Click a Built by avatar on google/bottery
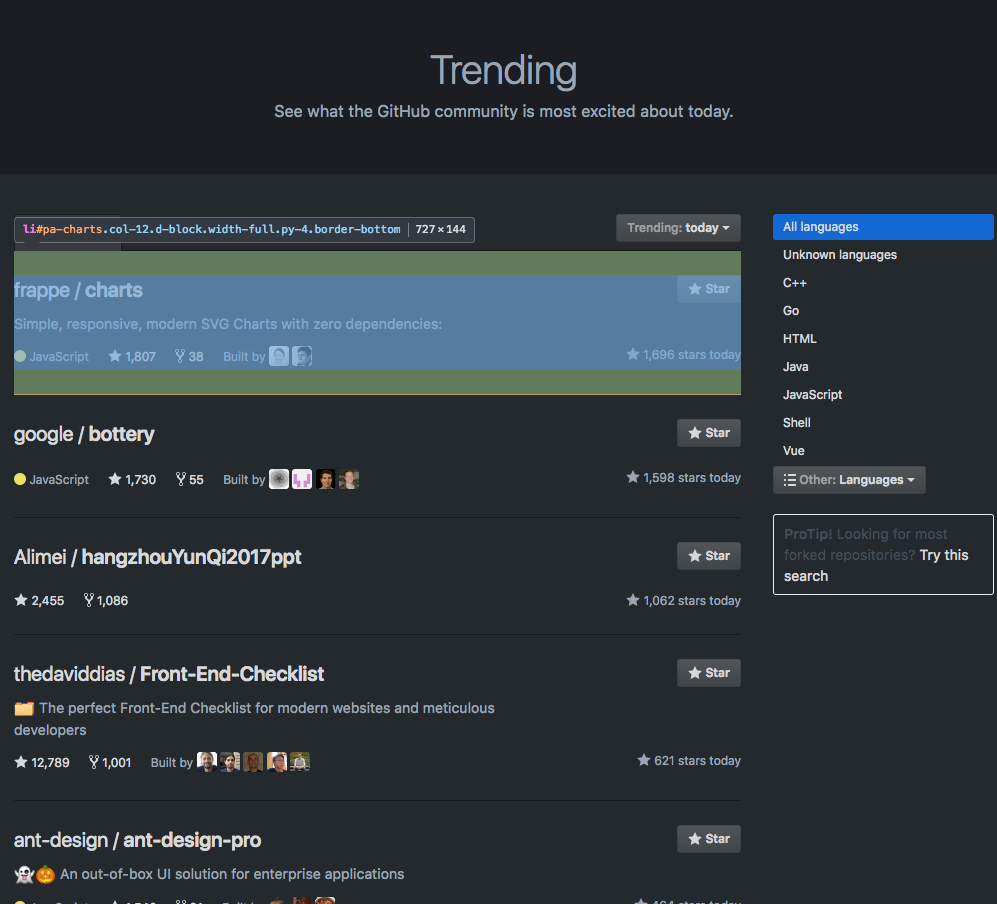The width and height of the screenshot is (997, 904). point(278,479)
